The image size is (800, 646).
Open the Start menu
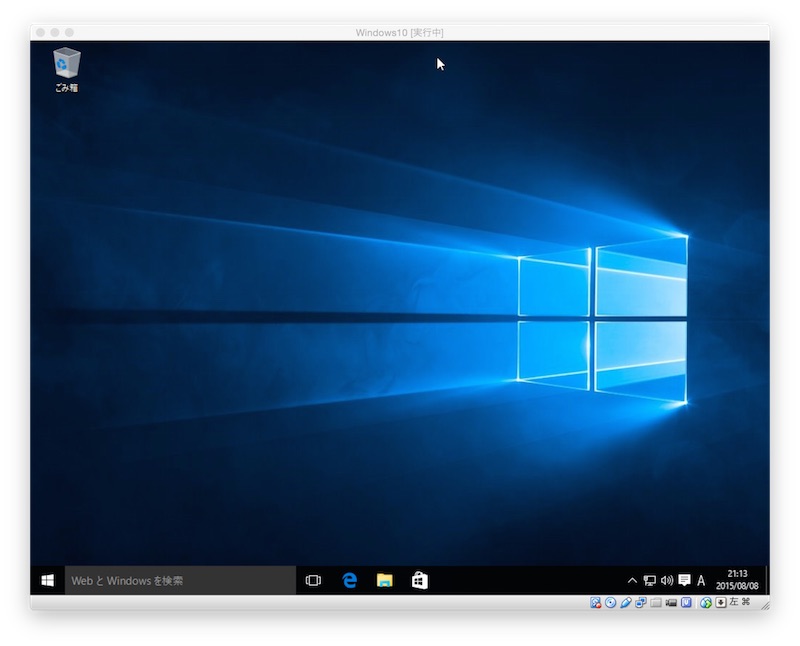pos(45,578)
